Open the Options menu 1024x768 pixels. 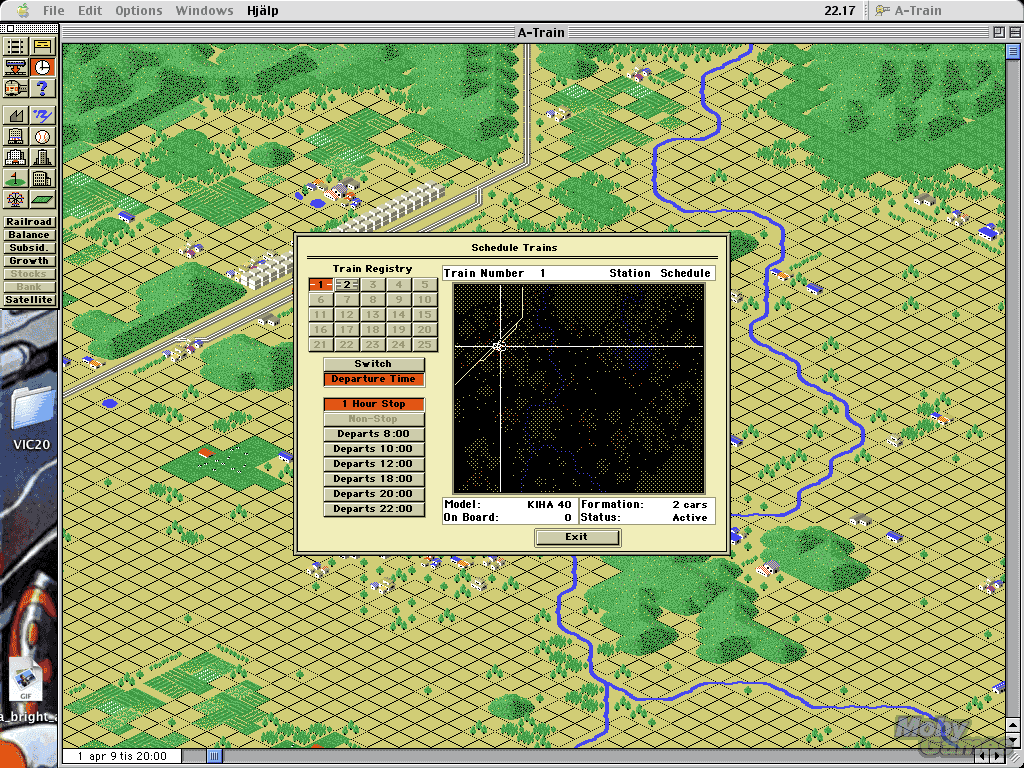coord(138,10)
